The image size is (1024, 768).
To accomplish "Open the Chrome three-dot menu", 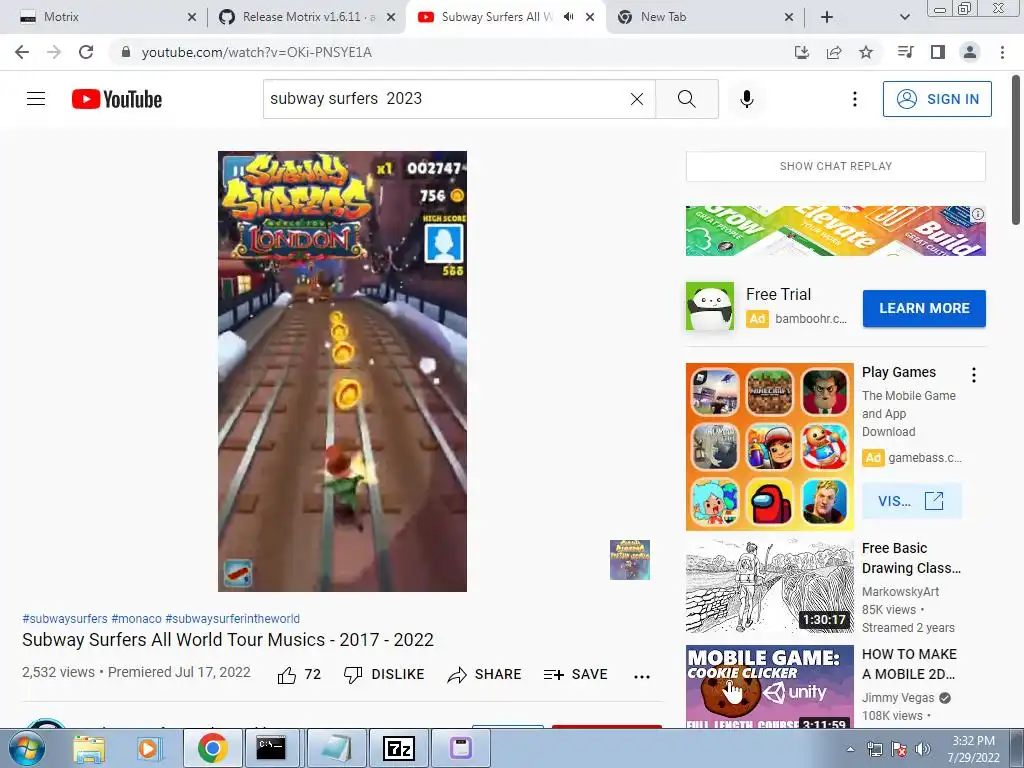I will [1002, 52].
